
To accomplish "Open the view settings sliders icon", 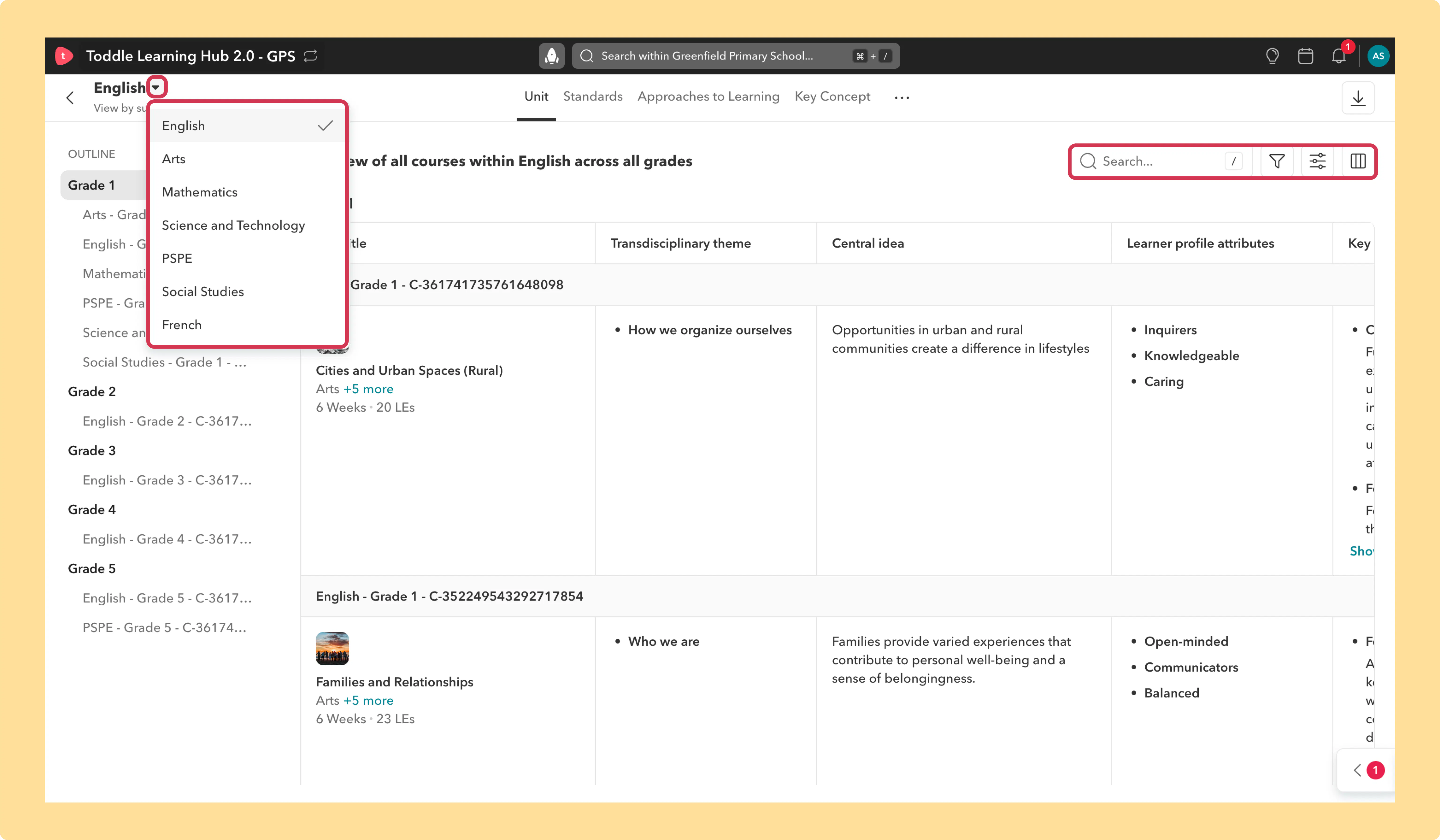I will (x=1317, y=161).
